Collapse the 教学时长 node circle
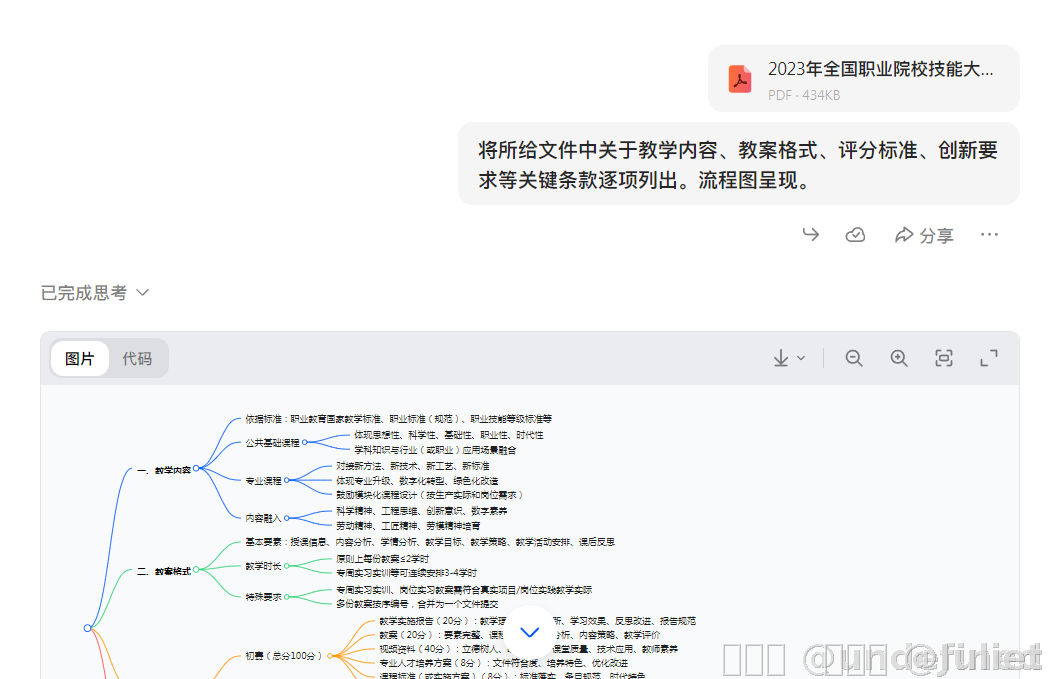Viewport: 1062px width, 679px height. (286, 565)
